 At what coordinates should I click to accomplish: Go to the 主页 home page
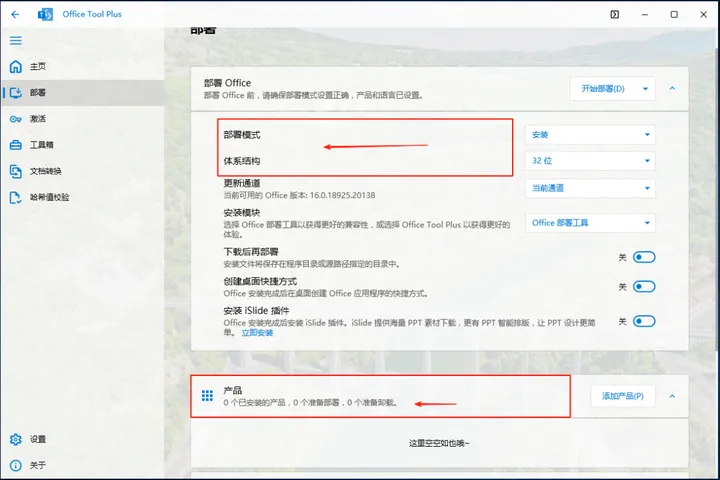83,67
